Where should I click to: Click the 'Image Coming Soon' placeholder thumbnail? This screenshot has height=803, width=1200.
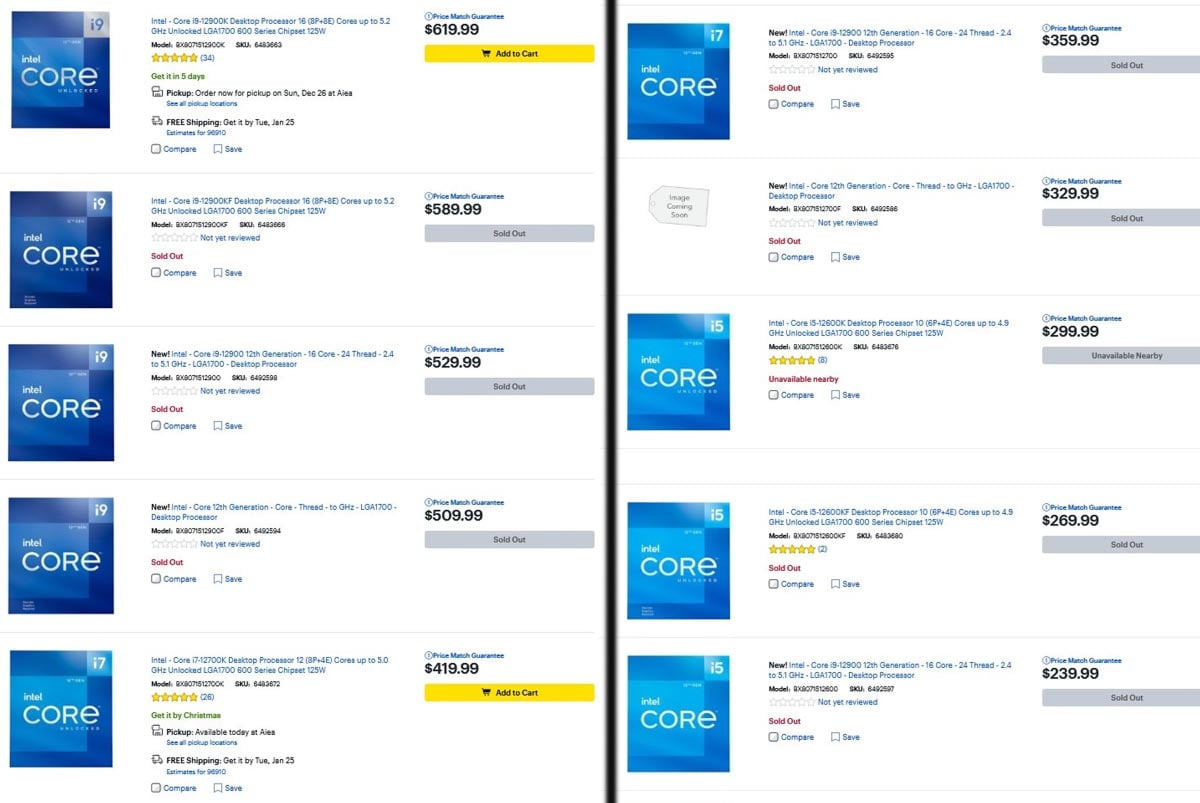679,206
